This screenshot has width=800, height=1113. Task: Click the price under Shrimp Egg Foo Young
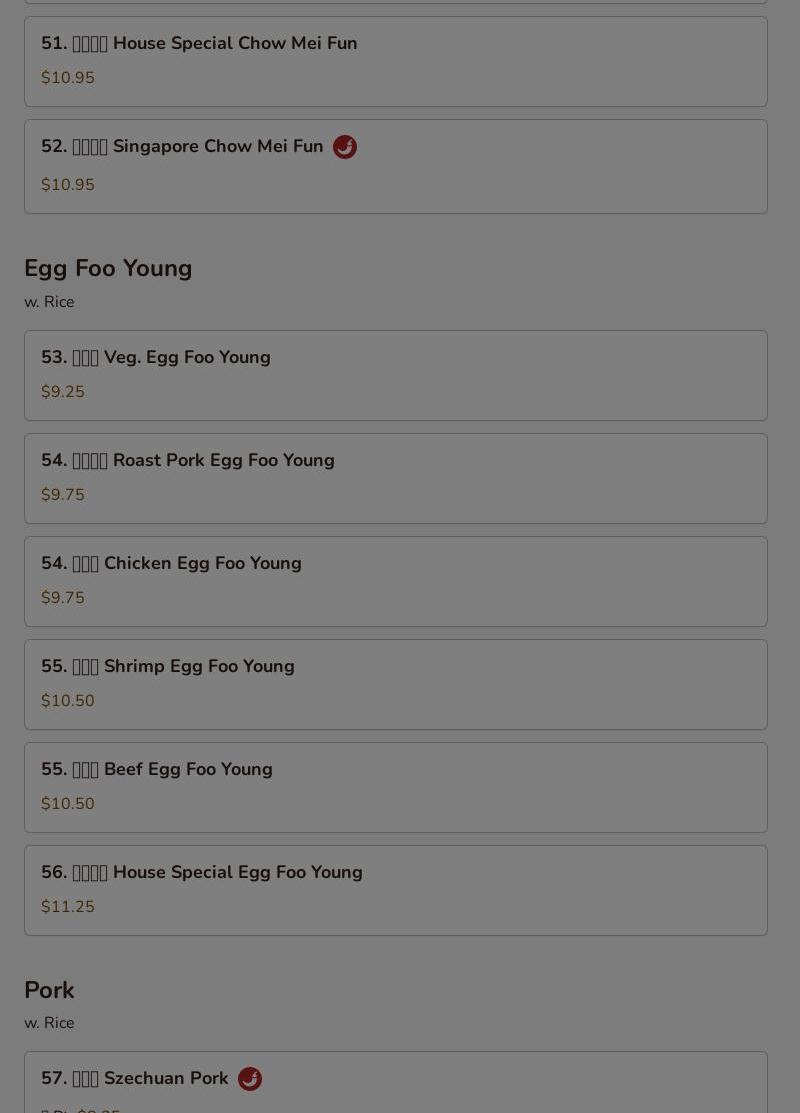pyautogui.click(x=68, y=701)
